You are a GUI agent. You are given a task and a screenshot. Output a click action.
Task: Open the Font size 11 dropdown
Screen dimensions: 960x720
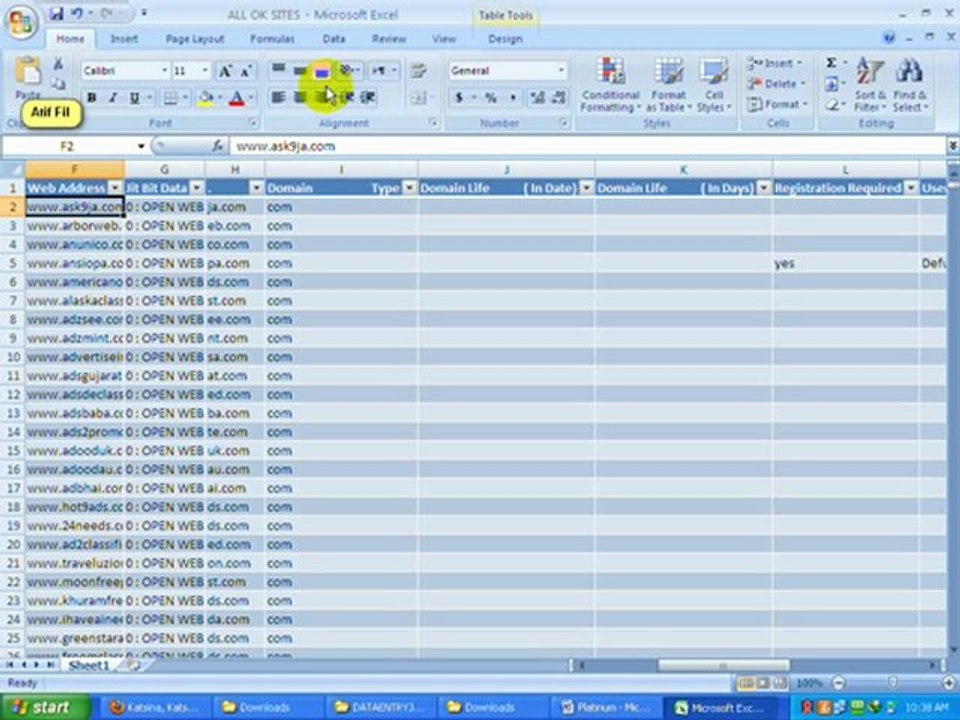click(205, 71)
